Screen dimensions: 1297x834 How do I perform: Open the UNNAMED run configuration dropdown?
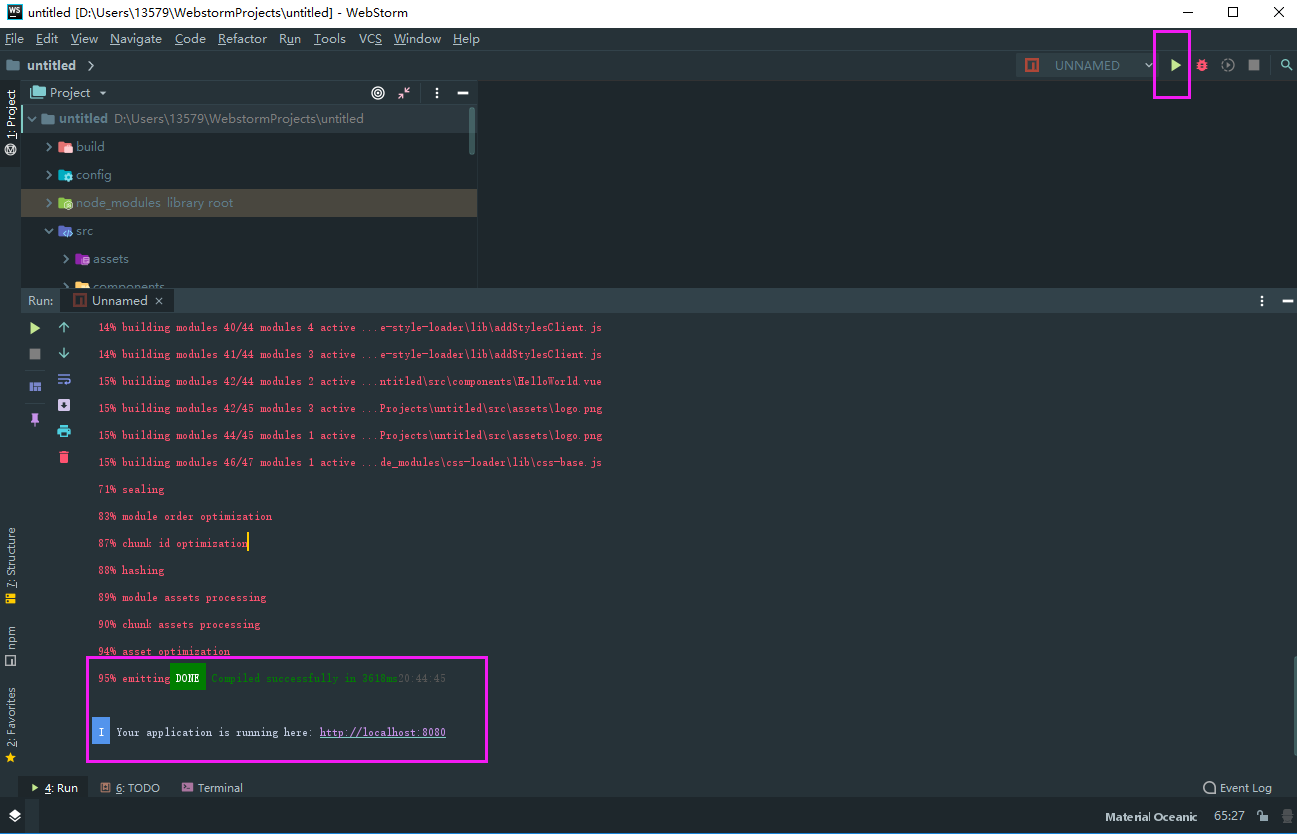(x=1087, y=65)
